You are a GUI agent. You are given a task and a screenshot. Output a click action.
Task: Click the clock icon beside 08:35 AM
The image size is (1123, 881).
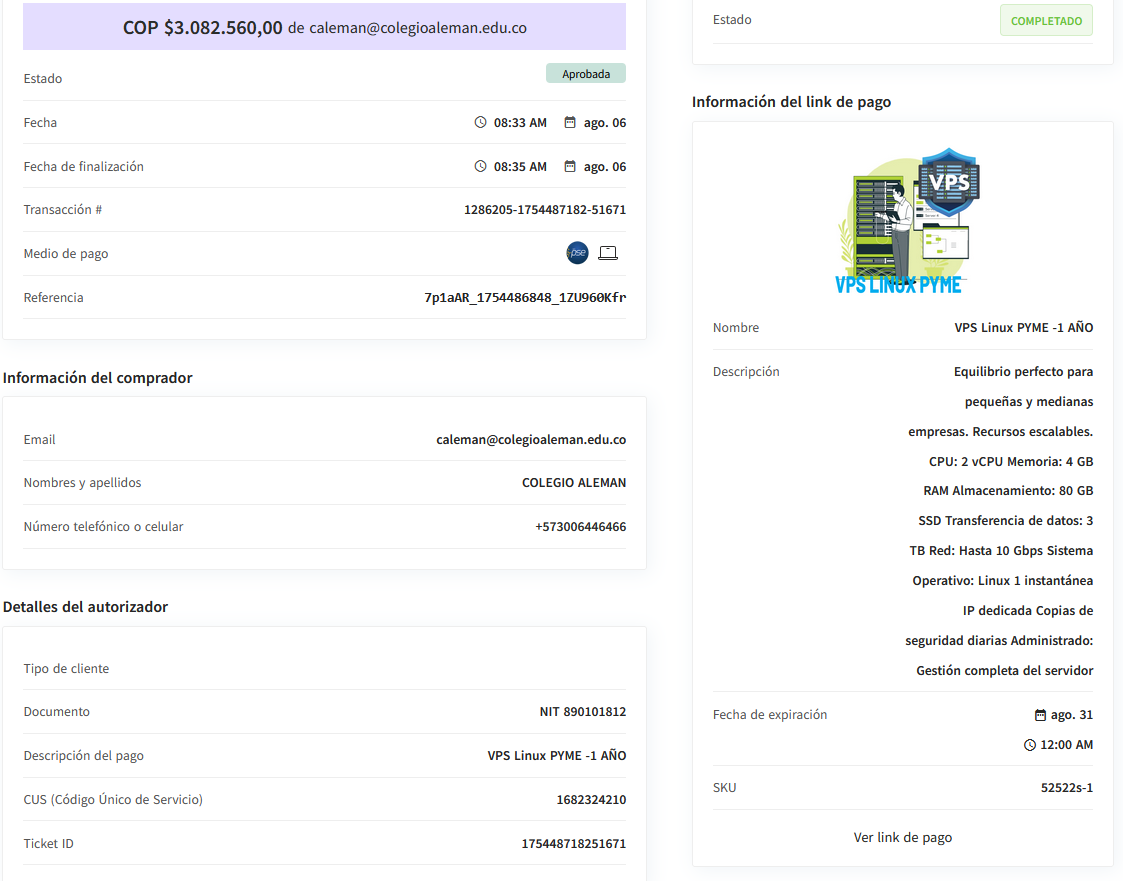pyautogui.click(x=480, y=167)
